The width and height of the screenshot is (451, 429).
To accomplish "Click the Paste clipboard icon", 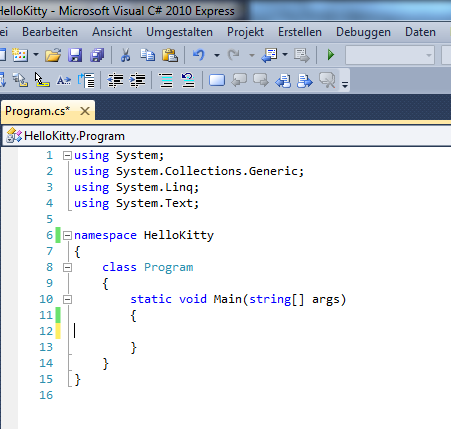I will pyautogui.click(x=170, y=55).
